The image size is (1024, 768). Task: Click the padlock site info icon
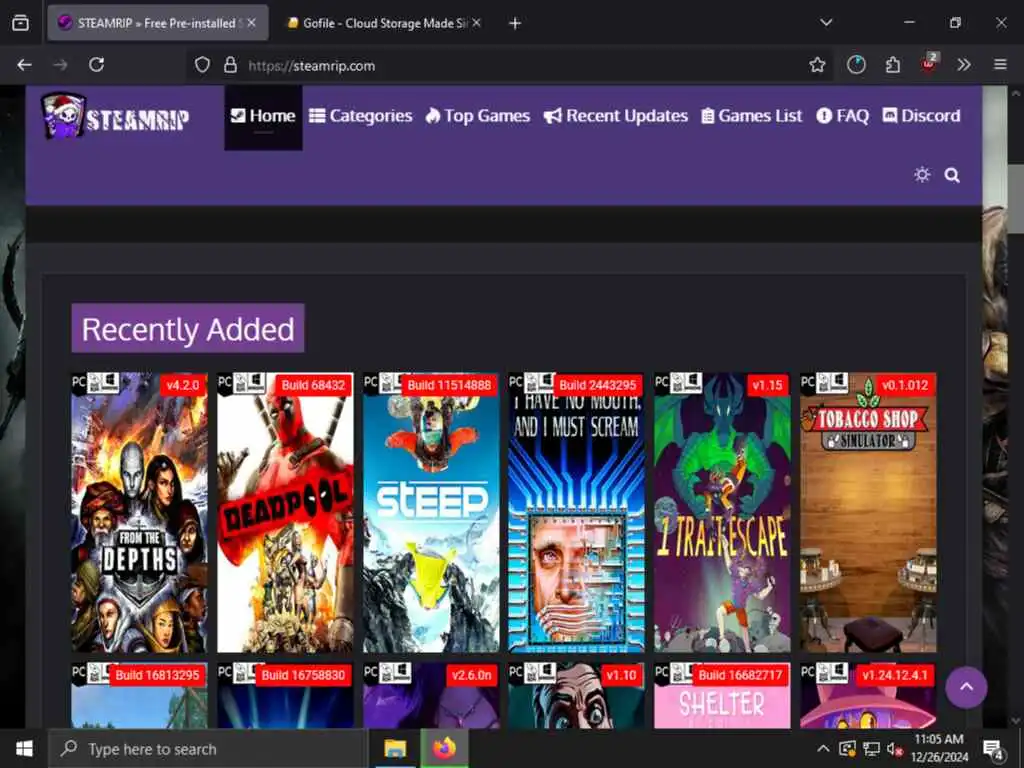click(x=230, y=65)
